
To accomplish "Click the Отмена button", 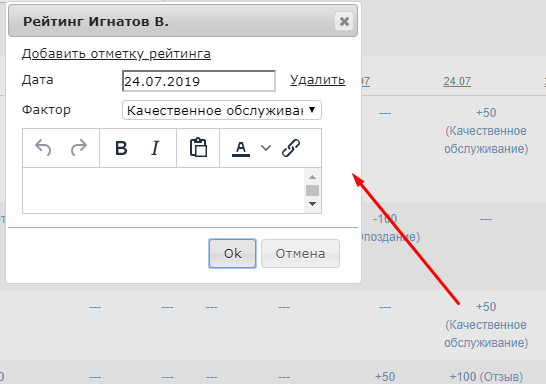I will [x=300, y=253].
